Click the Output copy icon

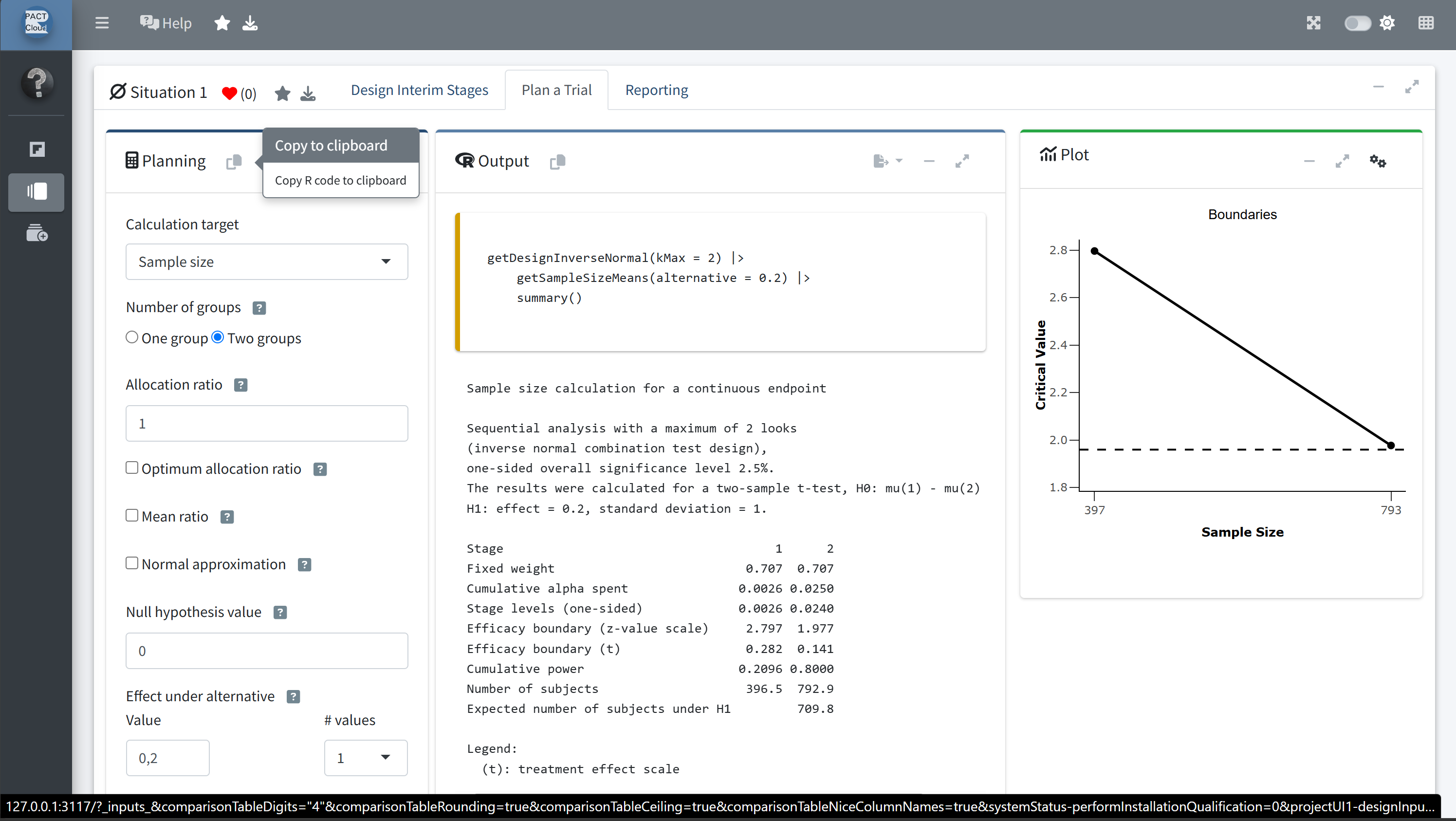[557, 162]
